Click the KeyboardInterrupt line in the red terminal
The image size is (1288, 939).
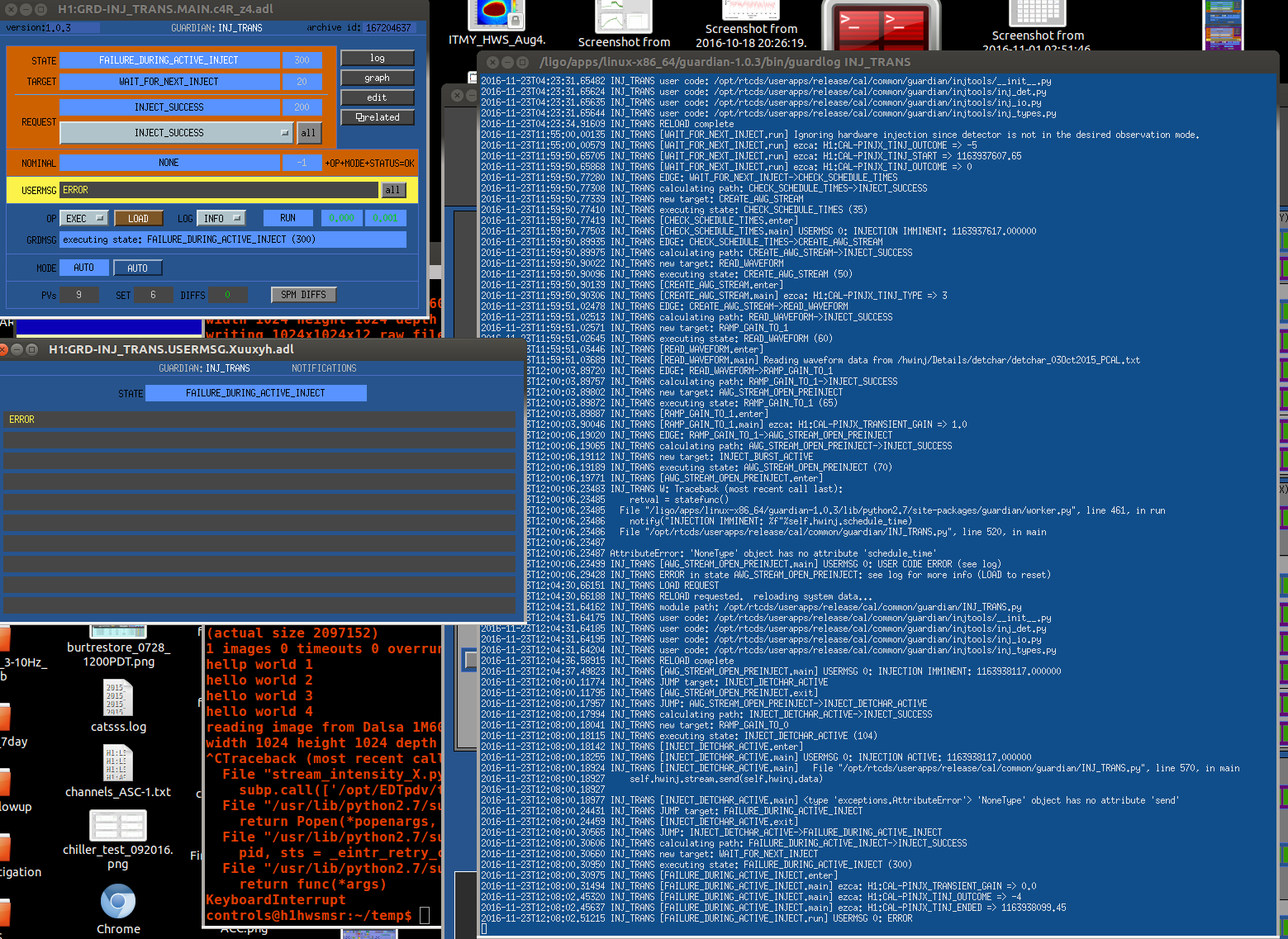click(276, 899)
